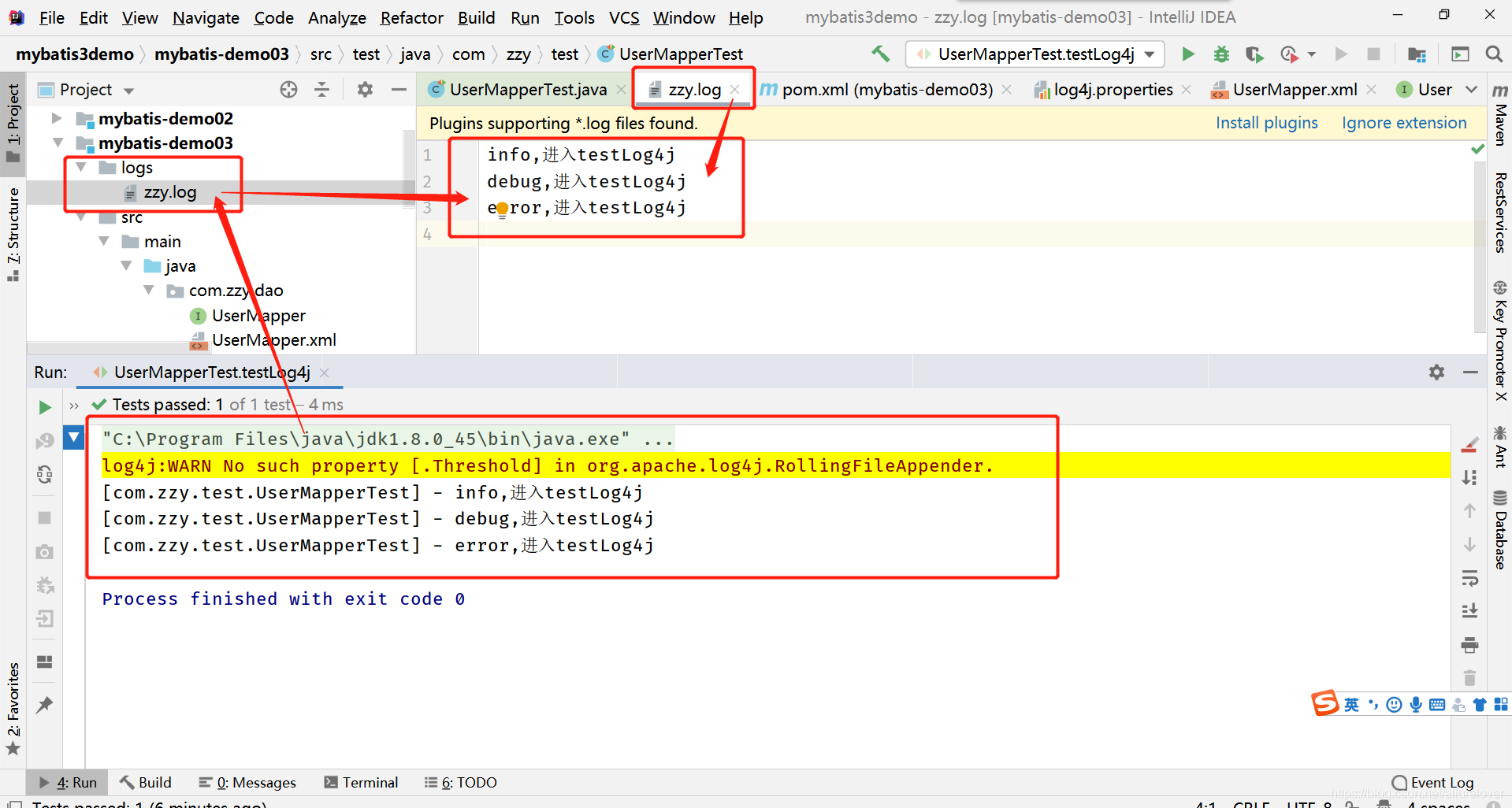Open Run panel settings gear
The width and height of the screenshot is (1512, 808).
(x=1437, y=372)
